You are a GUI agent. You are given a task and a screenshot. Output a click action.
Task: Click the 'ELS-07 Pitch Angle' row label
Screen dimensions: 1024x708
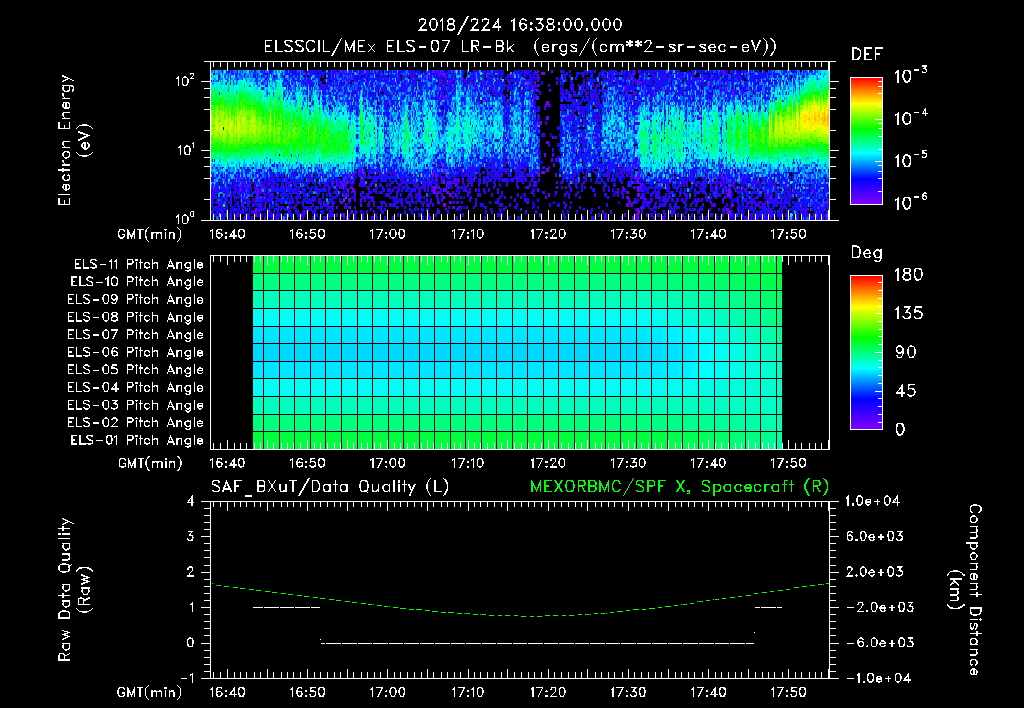tap(136, 335)
